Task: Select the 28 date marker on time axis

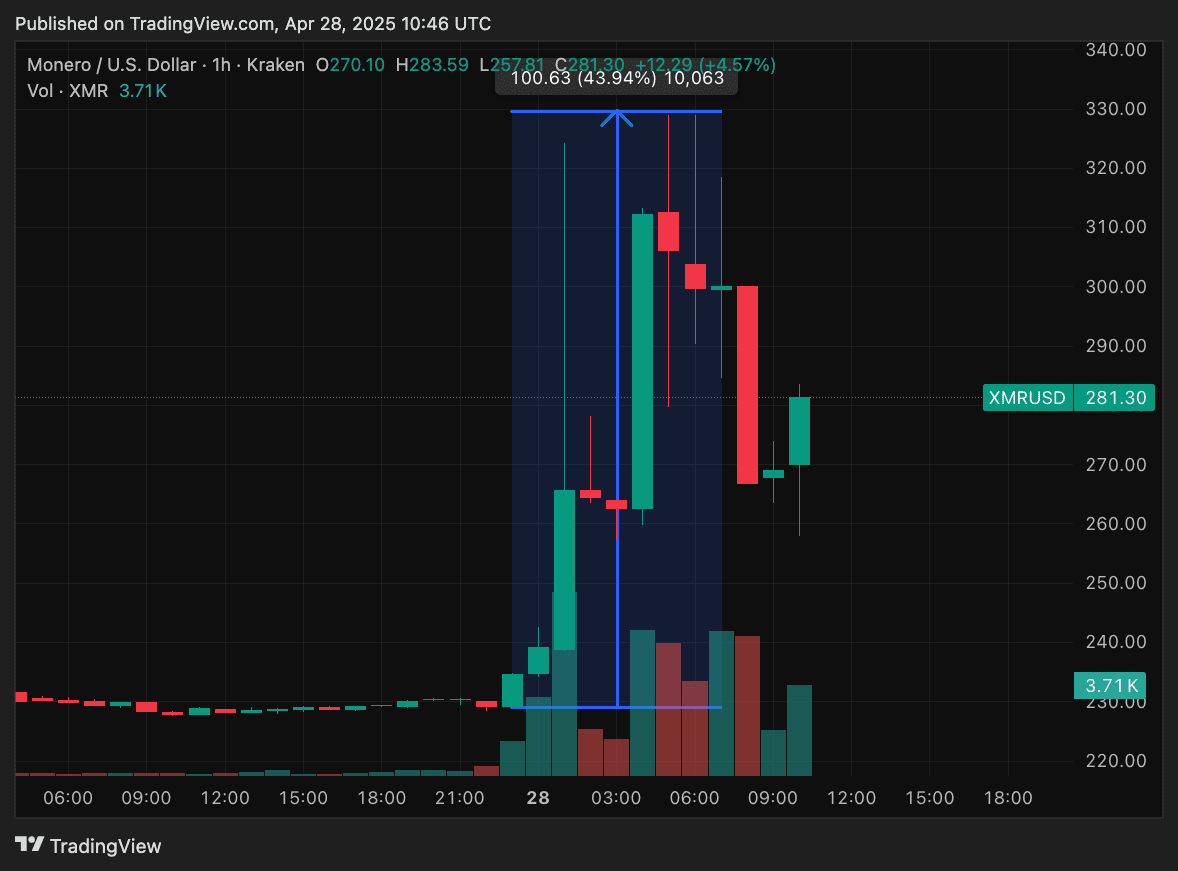Action: point(537,799)
